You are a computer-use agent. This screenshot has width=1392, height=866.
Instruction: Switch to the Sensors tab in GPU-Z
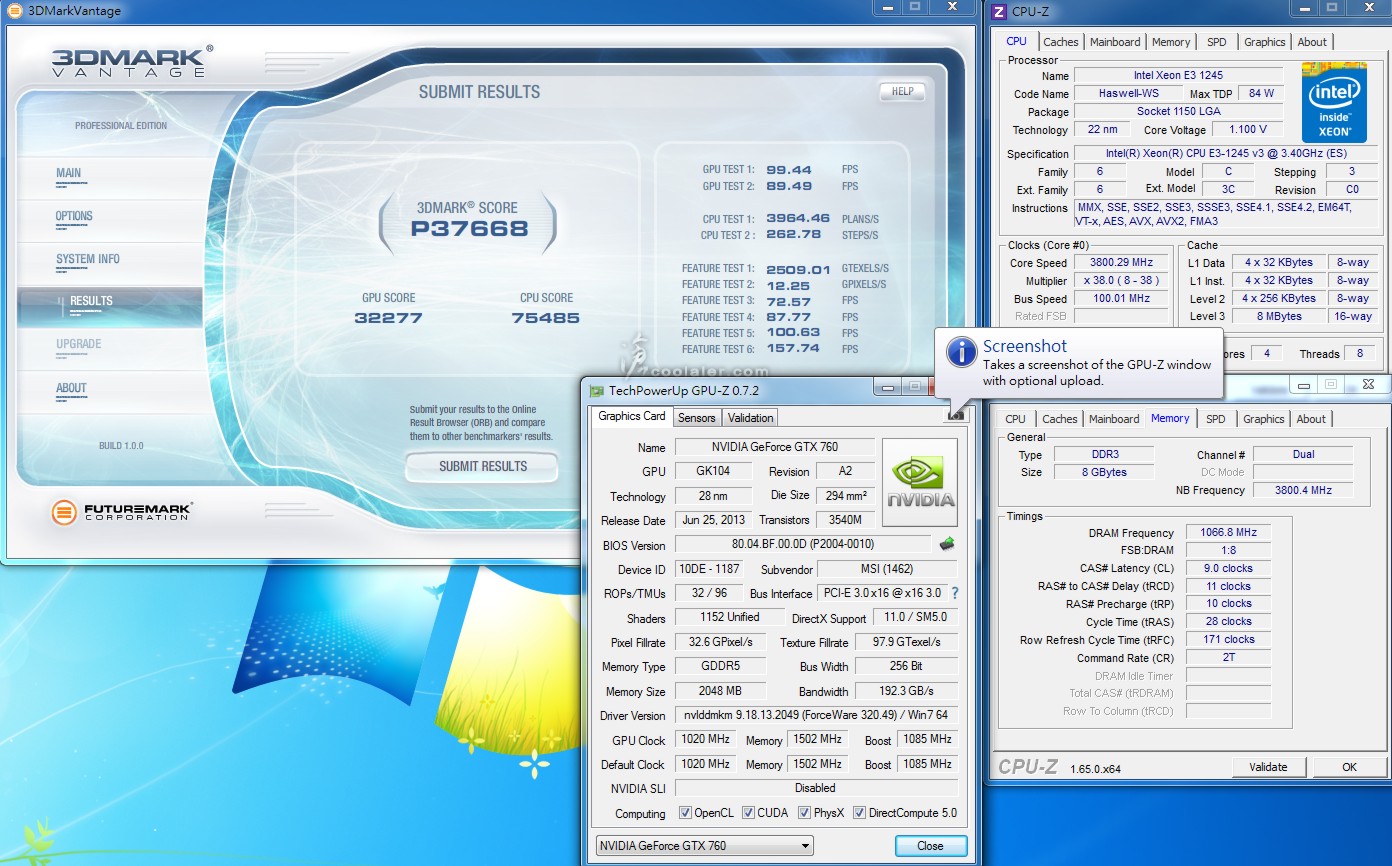(x=696, y=418)
